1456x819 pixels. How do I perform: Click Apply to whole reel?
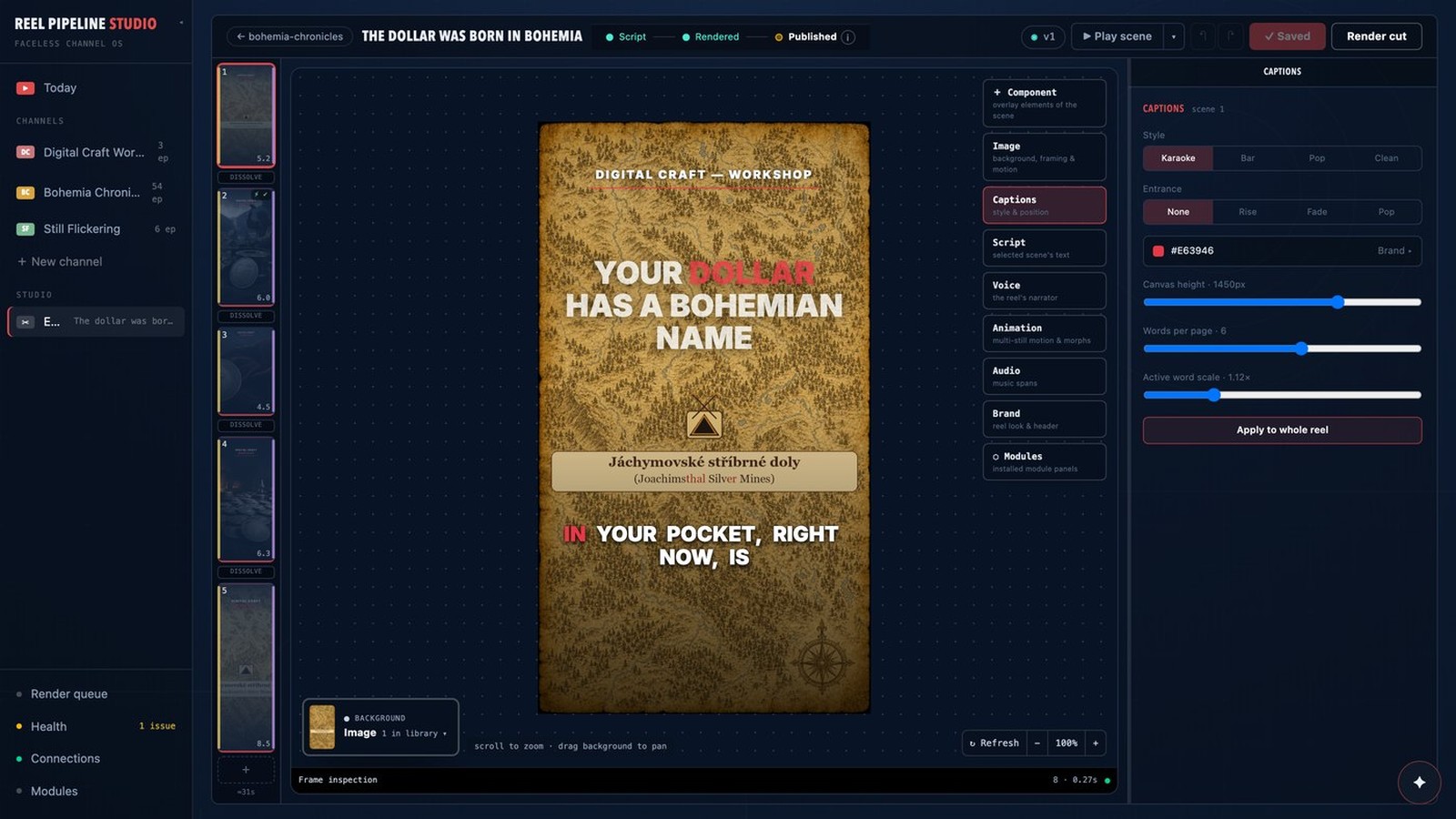pos(1282,430)
